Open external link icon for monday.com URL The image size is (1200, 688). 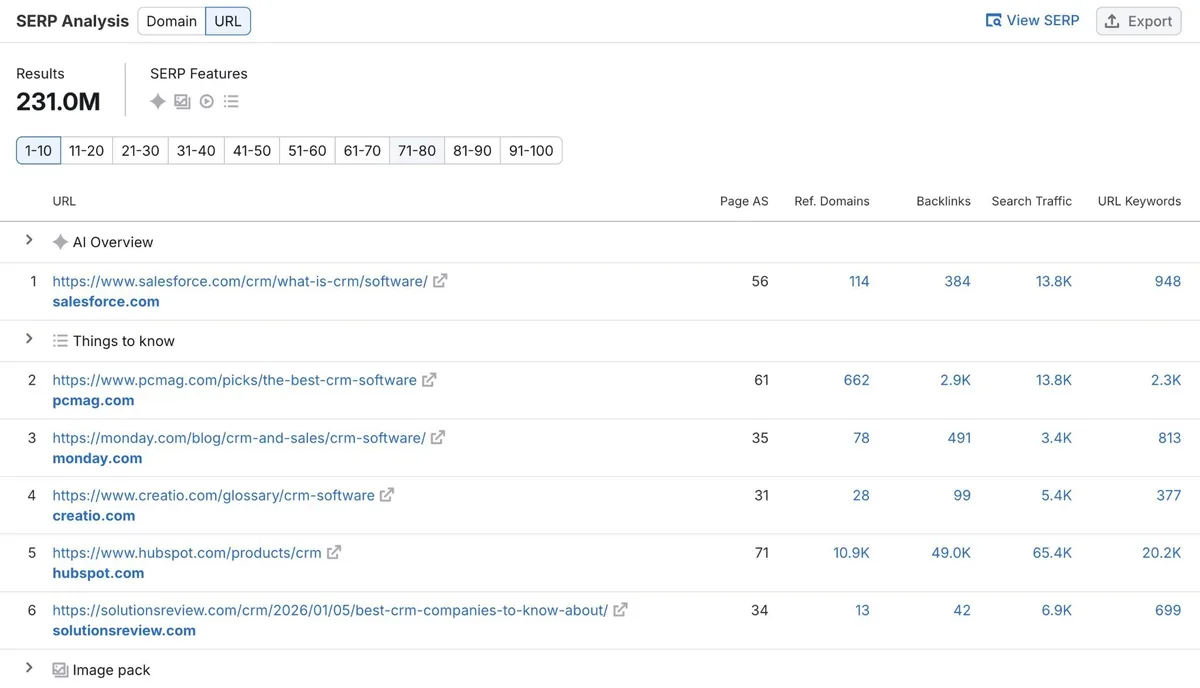click(x=438, y=437)
